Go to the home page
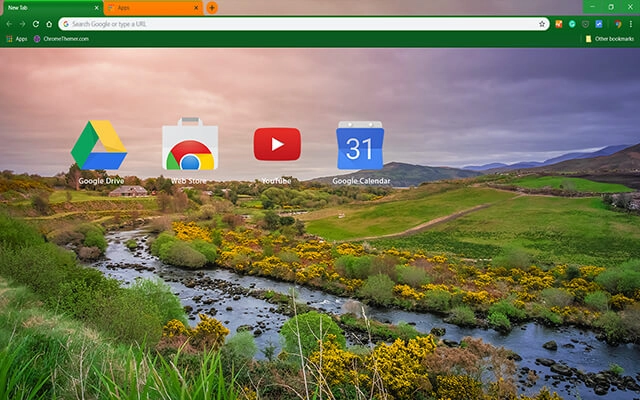The height and width of the screenshot is (400, 640). [49, 24]
